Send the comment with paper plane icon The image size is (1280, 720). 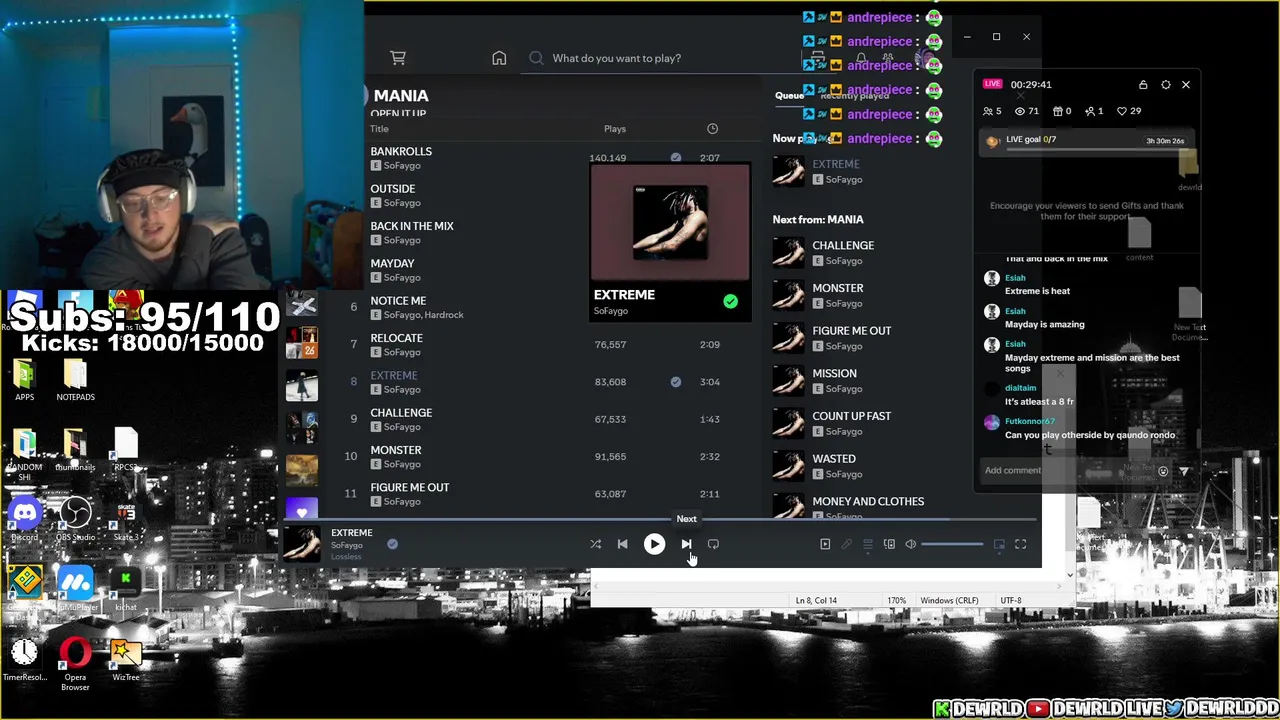[1184, 471]
